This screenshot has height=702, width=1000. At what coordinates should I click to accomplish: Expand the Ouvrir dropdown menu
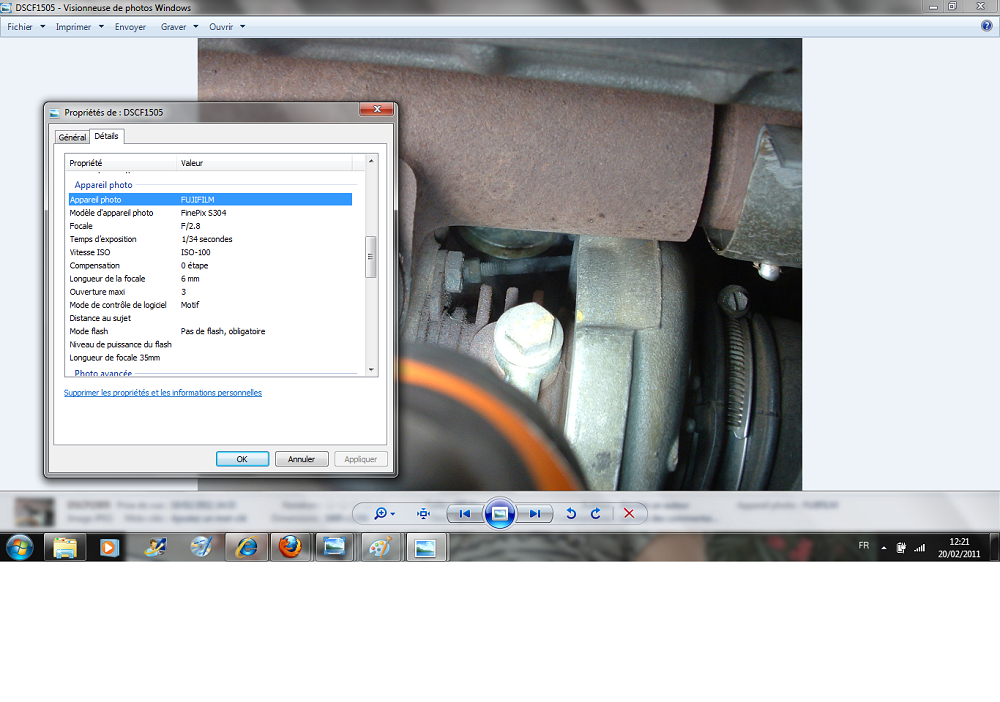coord(226,27)
